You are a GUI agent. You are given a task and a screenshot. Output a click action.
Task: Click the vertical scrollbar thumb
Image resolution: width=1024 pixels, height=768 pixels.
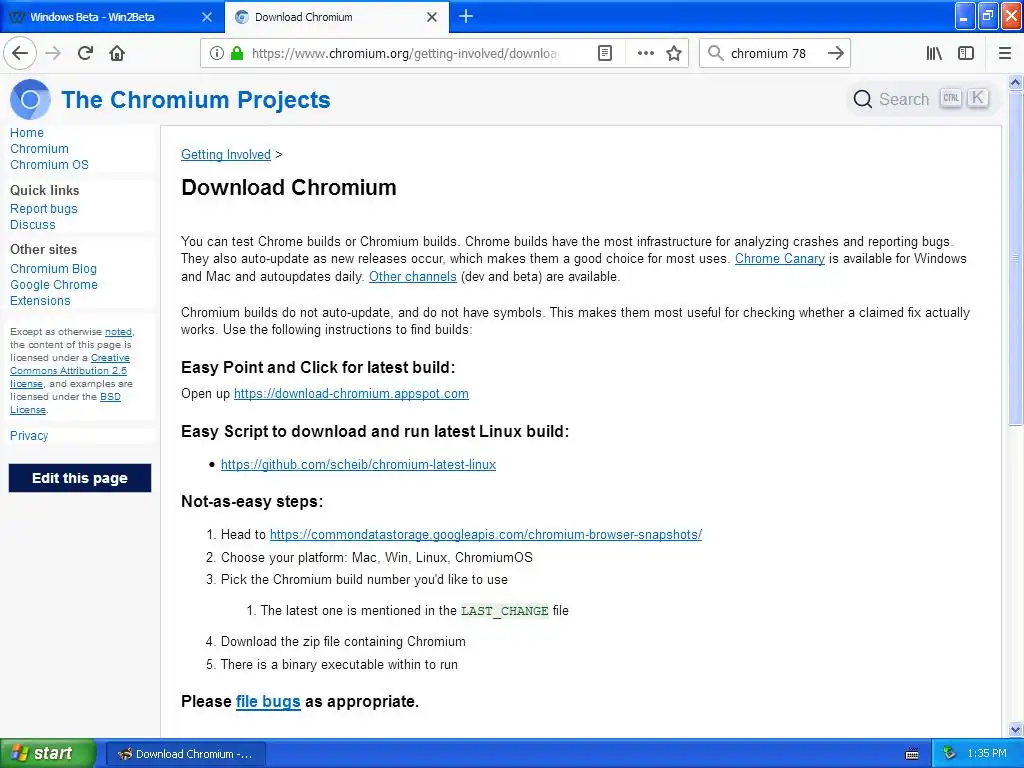click(x=1015, y=259)
